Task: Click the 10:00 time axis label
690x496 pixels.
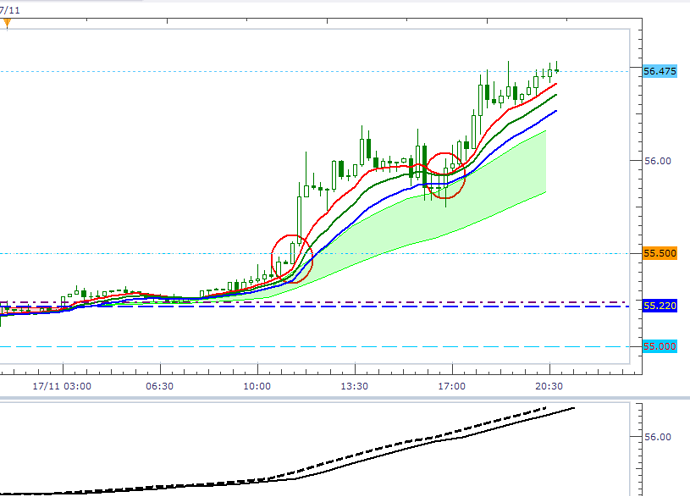Action: (x=257, y=386)
